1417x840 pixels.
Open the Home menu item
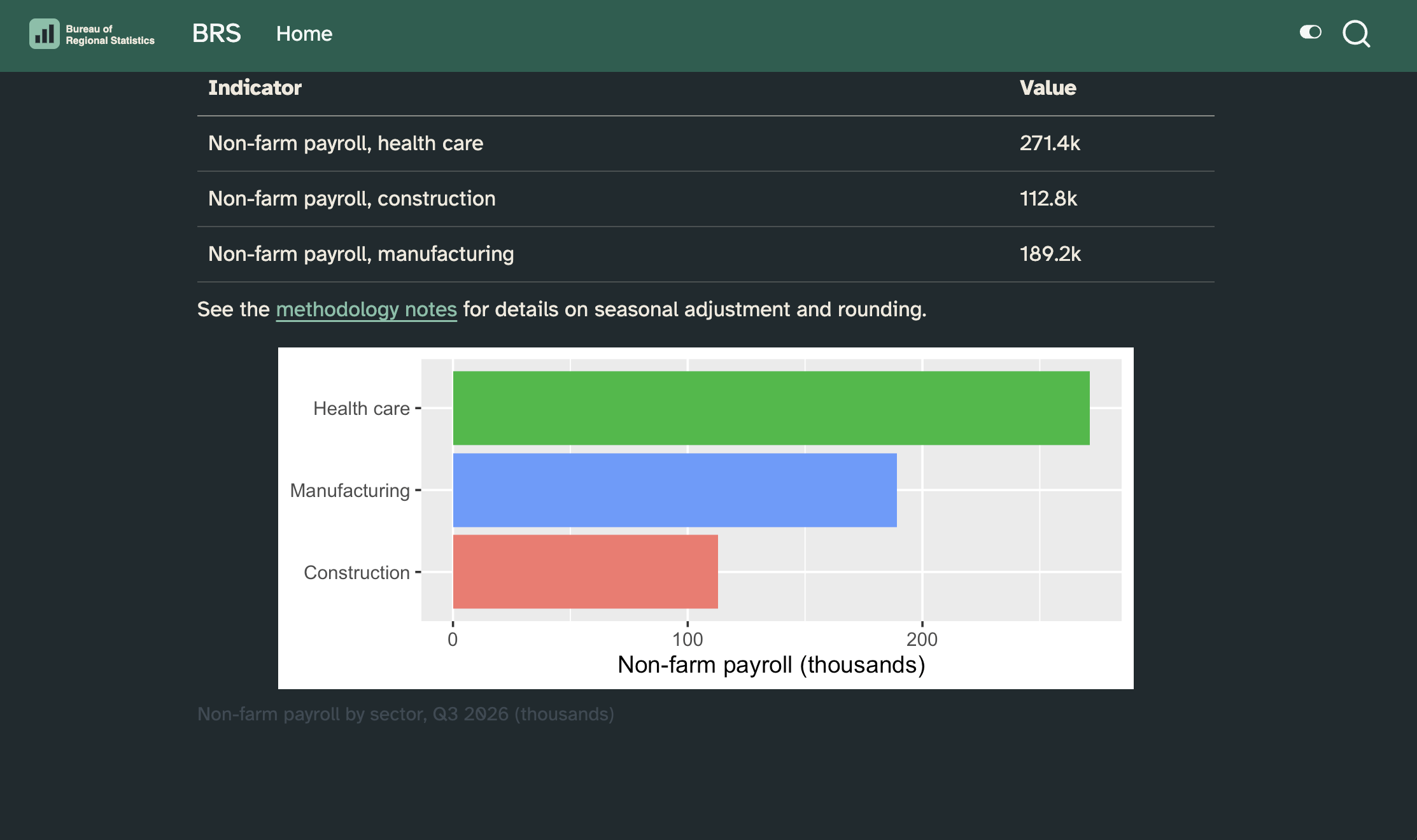[x=304, y=34]
